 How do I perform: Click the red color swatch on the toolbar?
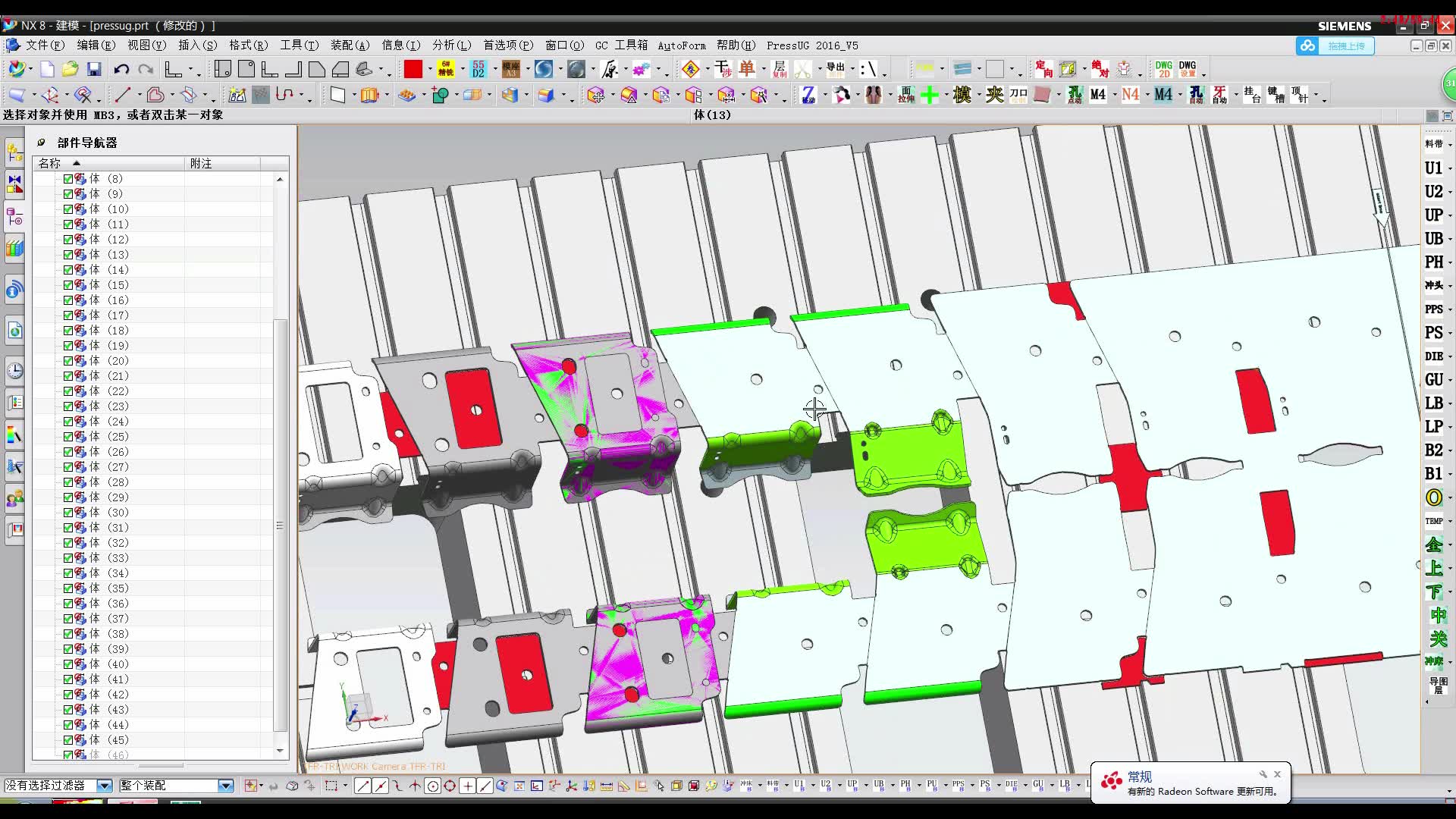414,69
